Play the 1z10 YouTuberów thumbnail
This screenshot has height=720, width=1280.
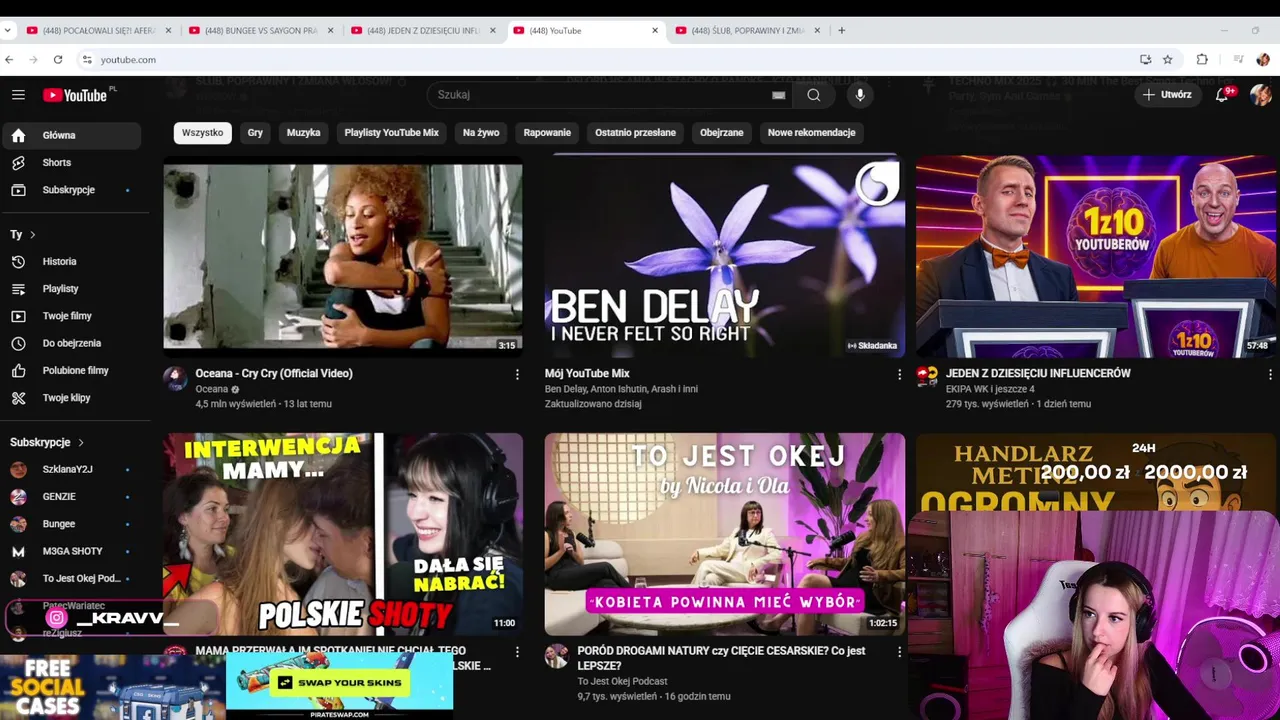click(x=1096, y=256)
